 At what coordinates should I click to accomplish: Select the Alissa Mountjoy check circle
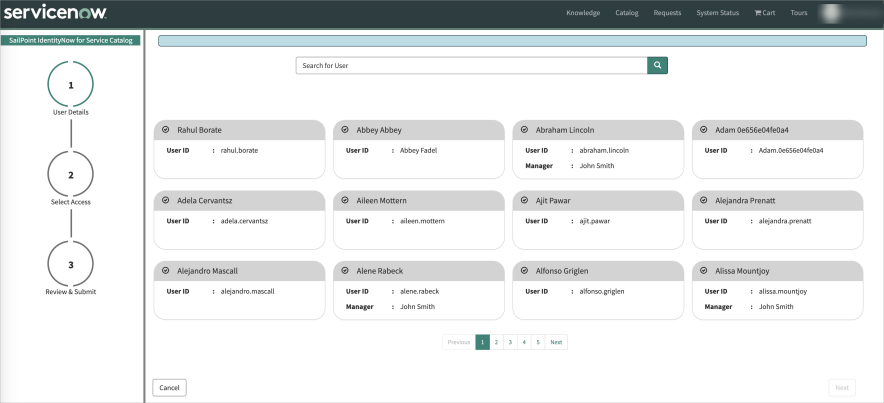[x=704, y=271]
